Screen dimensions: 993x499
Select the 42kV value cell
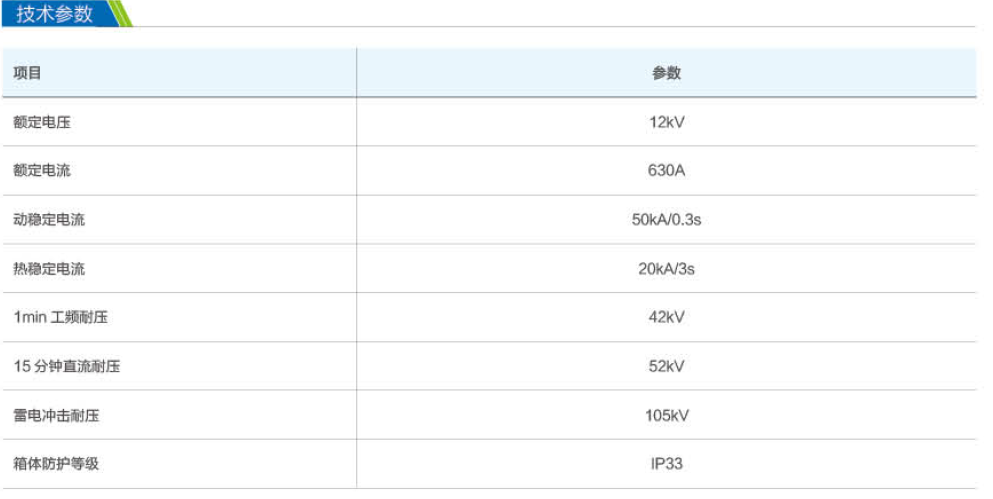666,317
